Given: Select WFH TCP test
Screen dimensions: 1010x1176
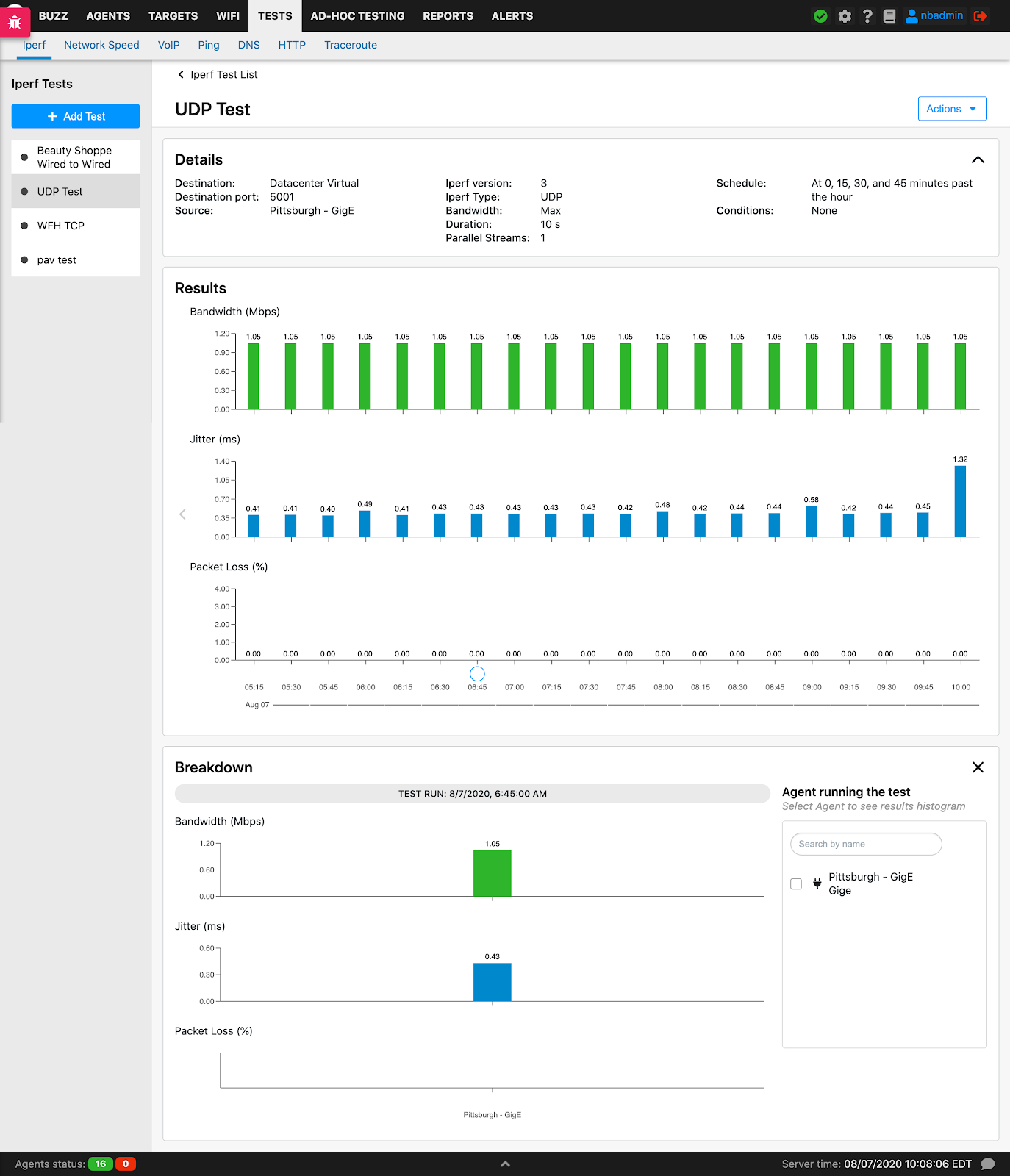Looking at the screenshot, I should [x=76, y=226].
